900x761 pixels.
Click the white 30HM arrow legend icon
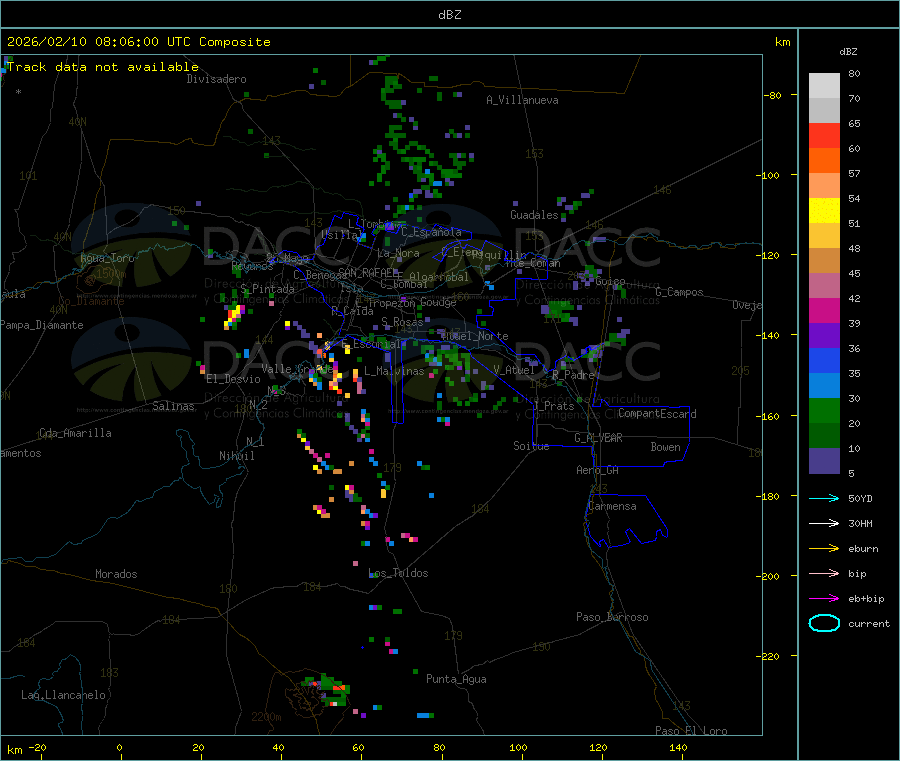point(824,523)
